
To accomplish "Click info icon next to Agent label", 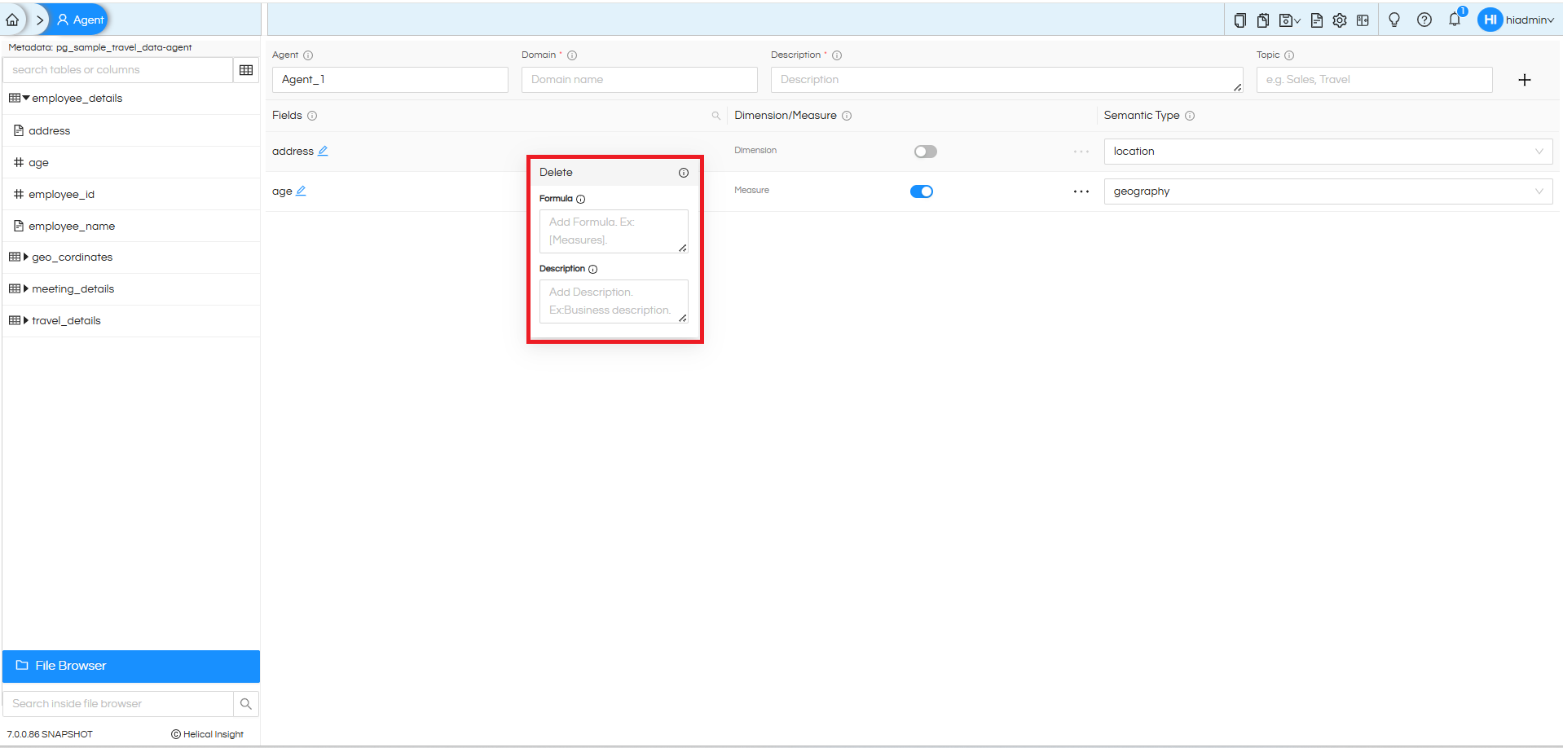I will 308,55.
